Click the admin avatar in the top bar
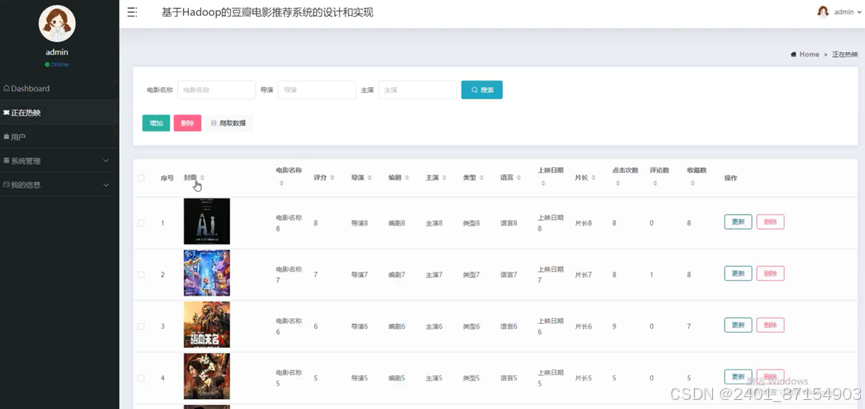Image resolution: width=865 pixels, height=409 pixels. 823,12
